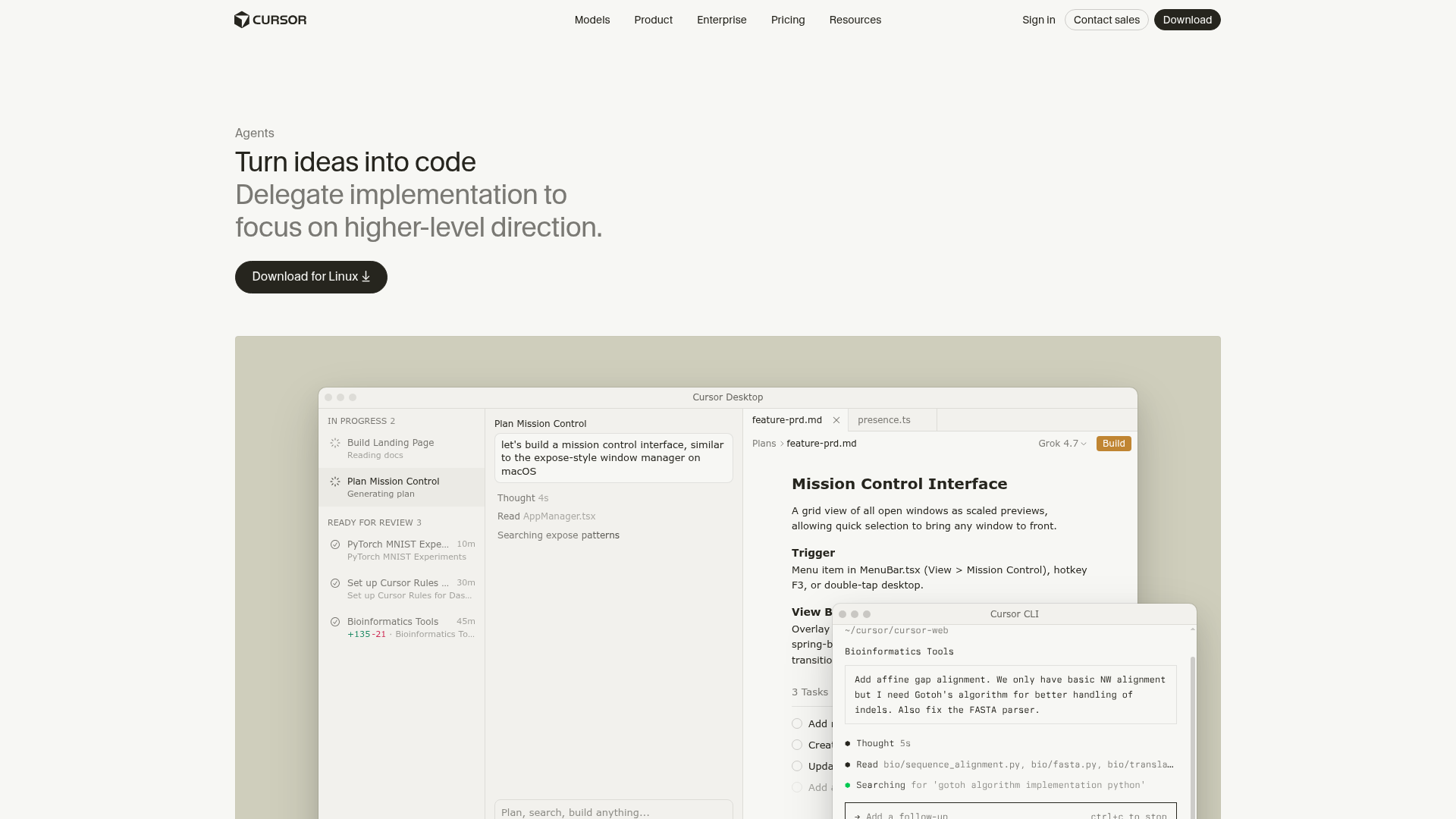This screenshot has width=1456, height=819.
Task: Click check icon next to Set up Cursor Rules
Action: (x=335, y=583)
